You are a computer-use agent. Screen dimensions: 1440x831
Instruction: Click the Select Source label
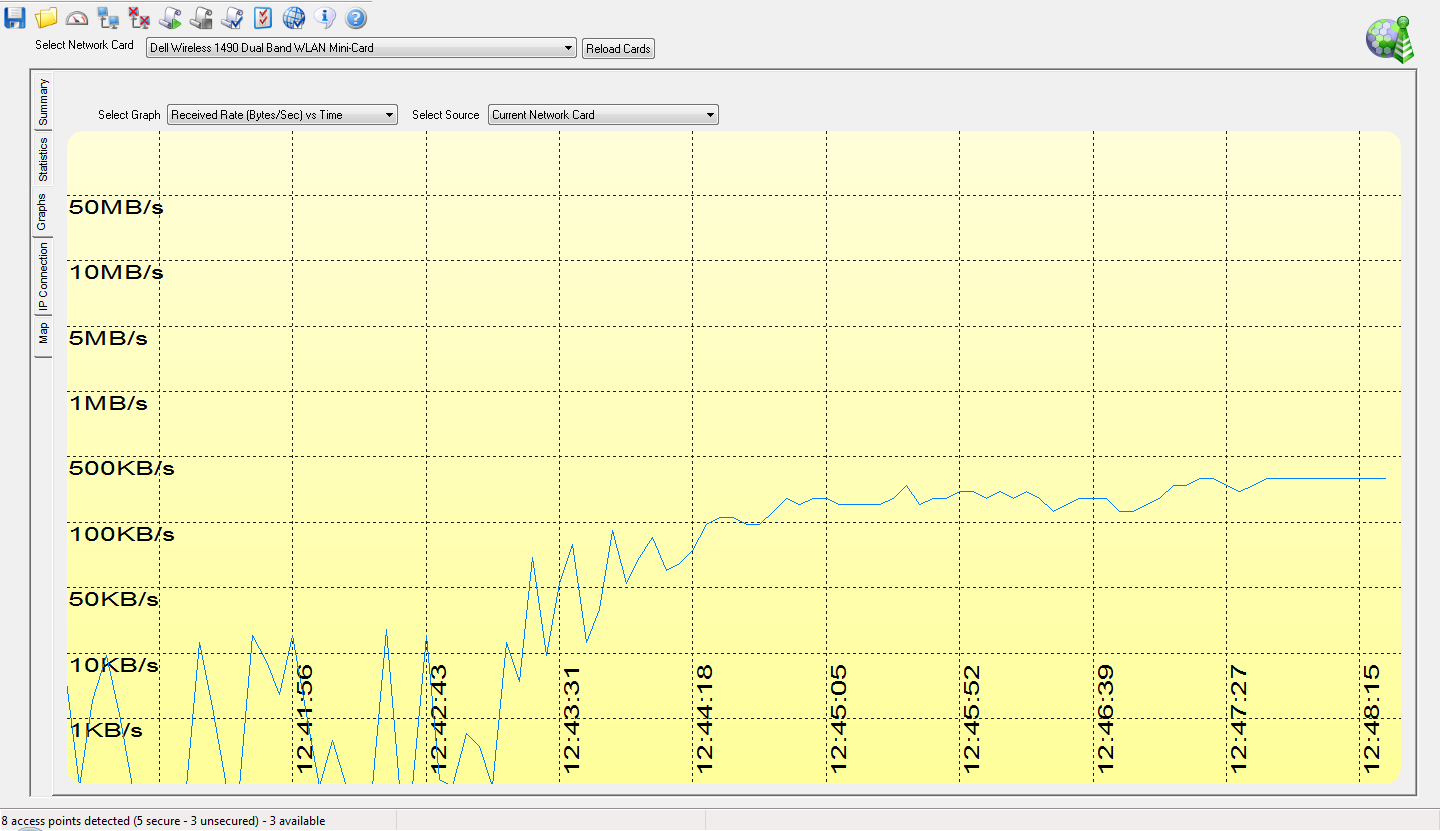tap(446, 115)
